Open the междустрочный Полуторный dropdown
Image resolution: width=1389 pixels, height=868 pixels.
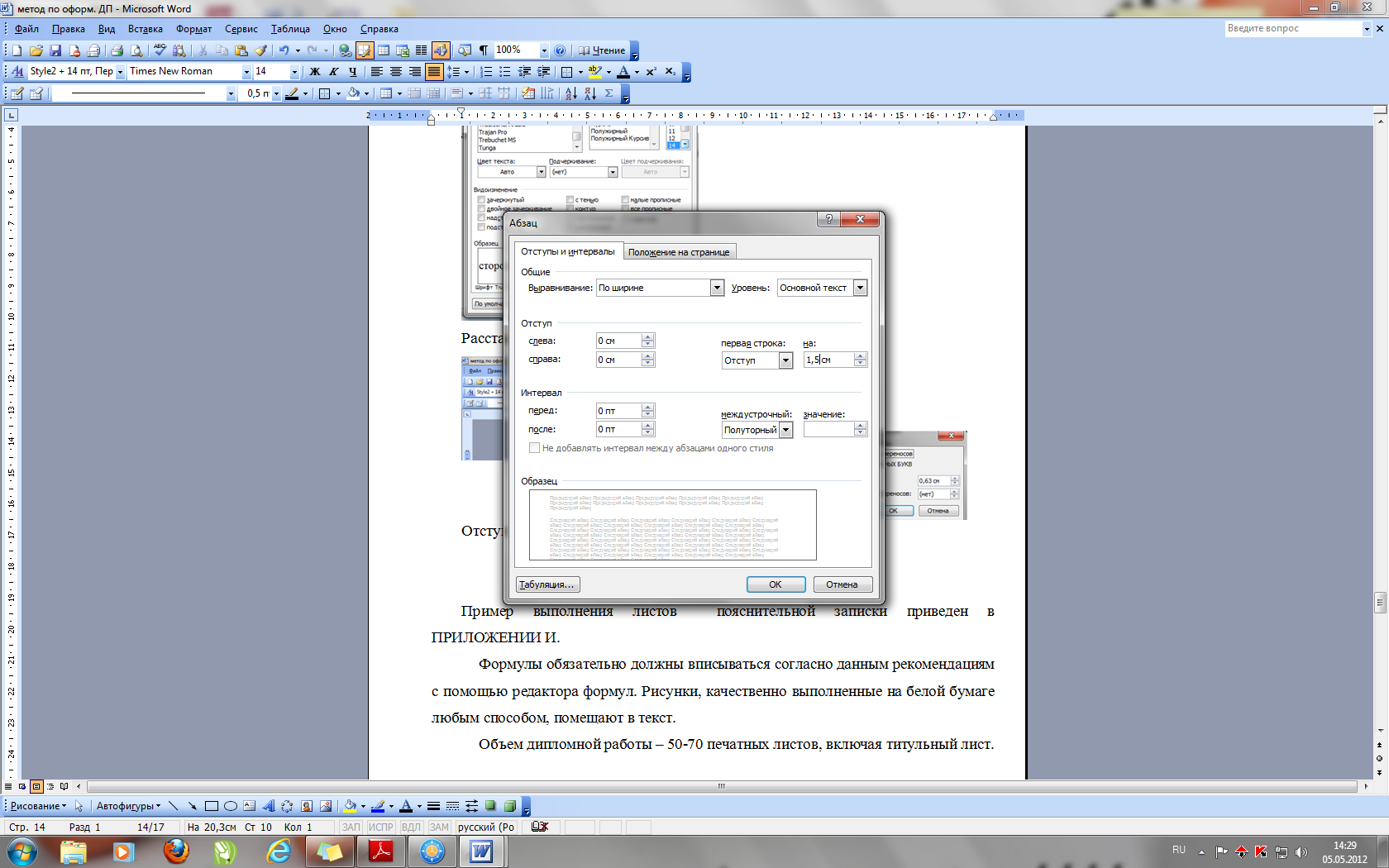pos(785,430)
